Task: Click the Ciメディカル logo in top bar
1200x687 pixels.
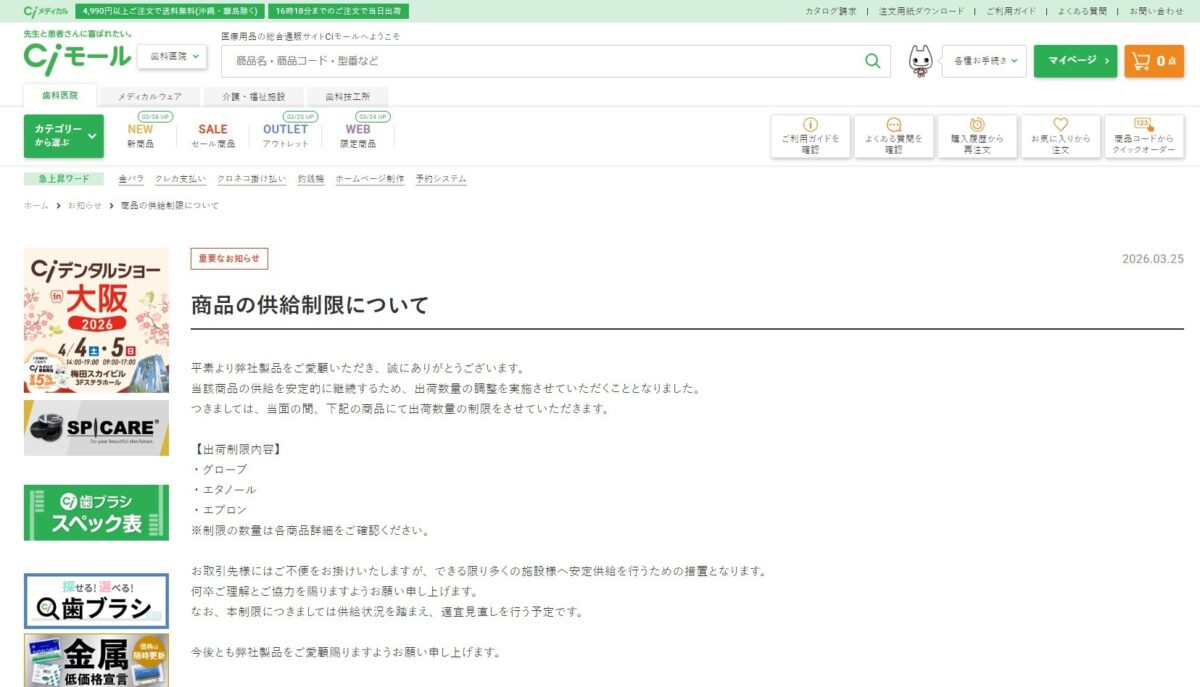Action: [45, 11]
